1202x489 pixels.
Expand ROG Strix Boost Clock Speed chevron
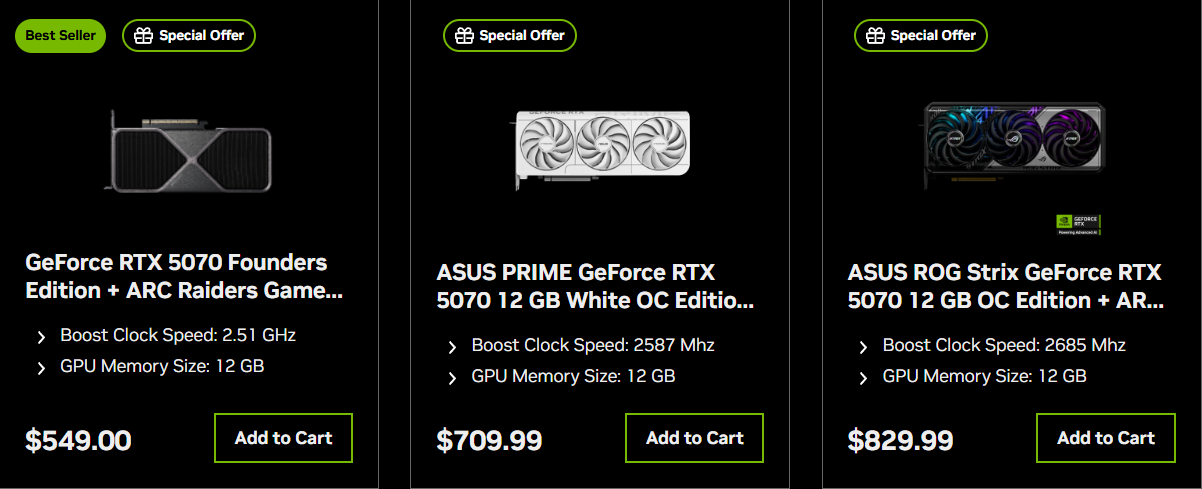[x=863, y=347]
